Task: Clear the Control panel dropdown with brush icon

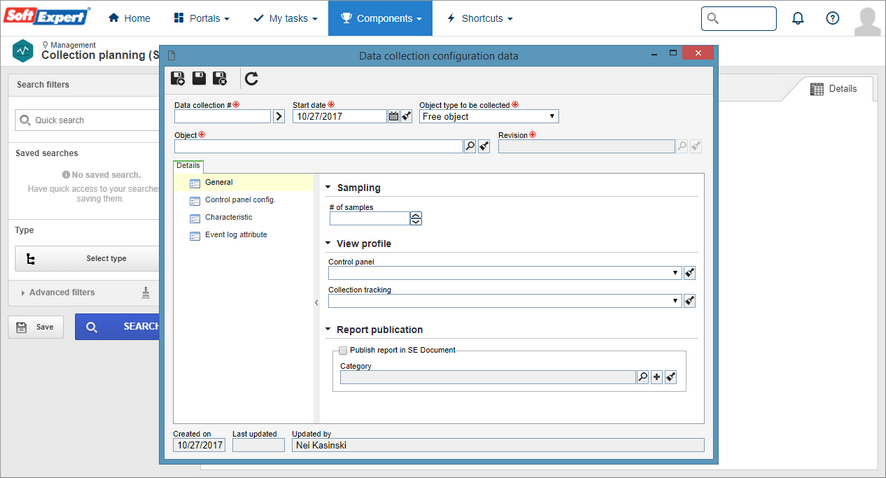Action: click(x=689, y=273)
